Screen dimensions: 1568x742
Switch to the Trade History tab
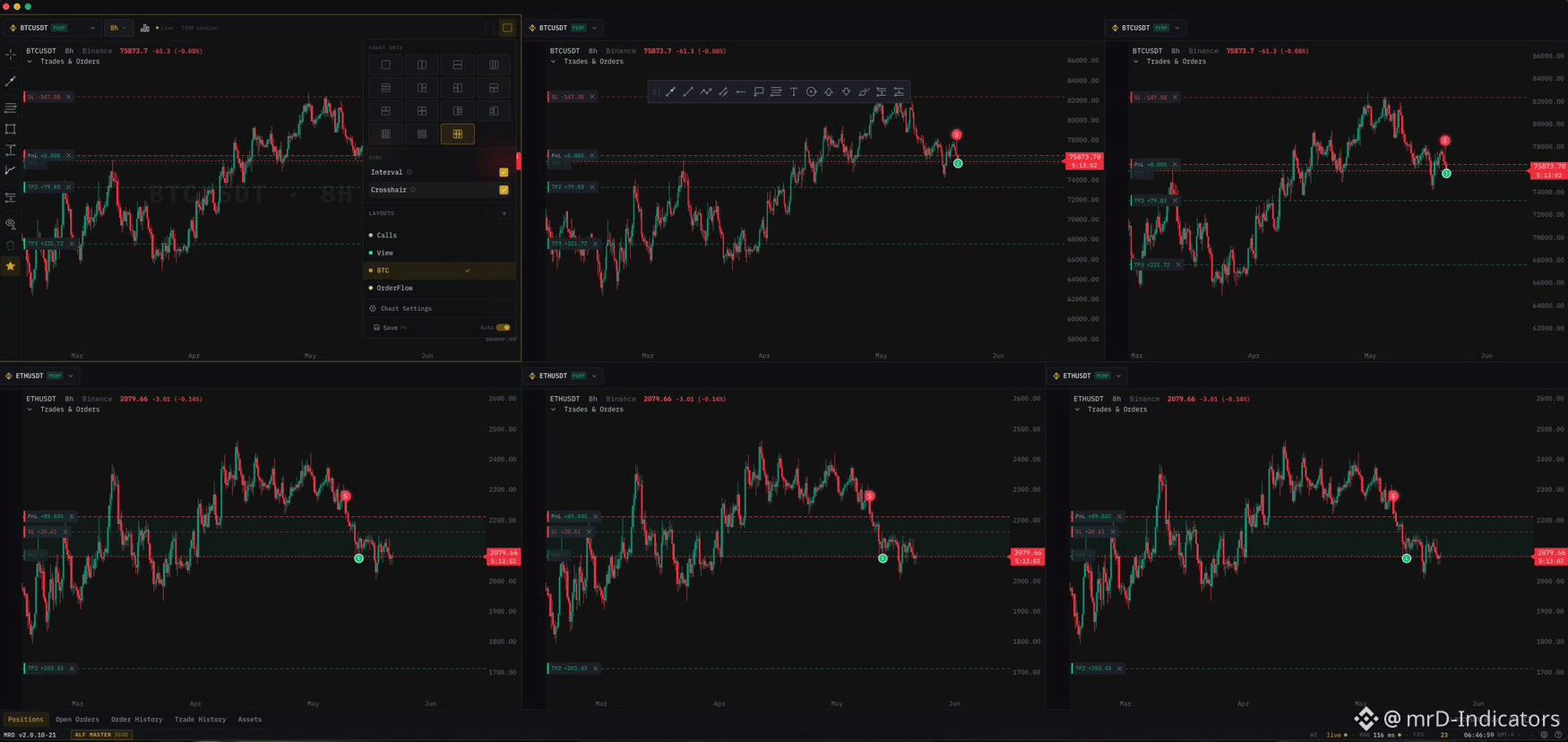(x=200, y=720)
